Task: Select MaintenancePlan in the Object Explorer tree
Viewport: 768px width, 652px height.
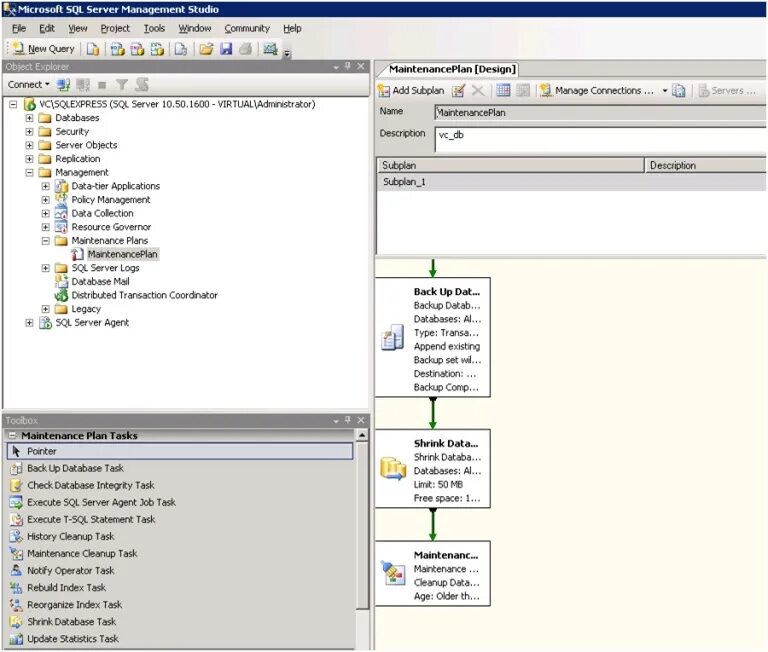Action: point(122,254)
